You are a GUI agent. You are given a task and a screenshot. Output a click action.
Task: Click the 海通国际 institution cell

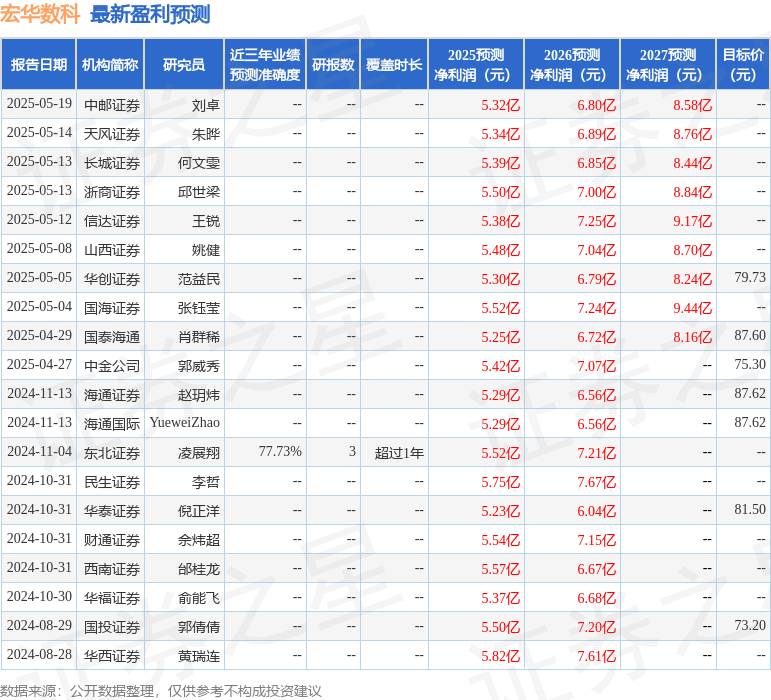pyautogui.click(x=112, y=424)
